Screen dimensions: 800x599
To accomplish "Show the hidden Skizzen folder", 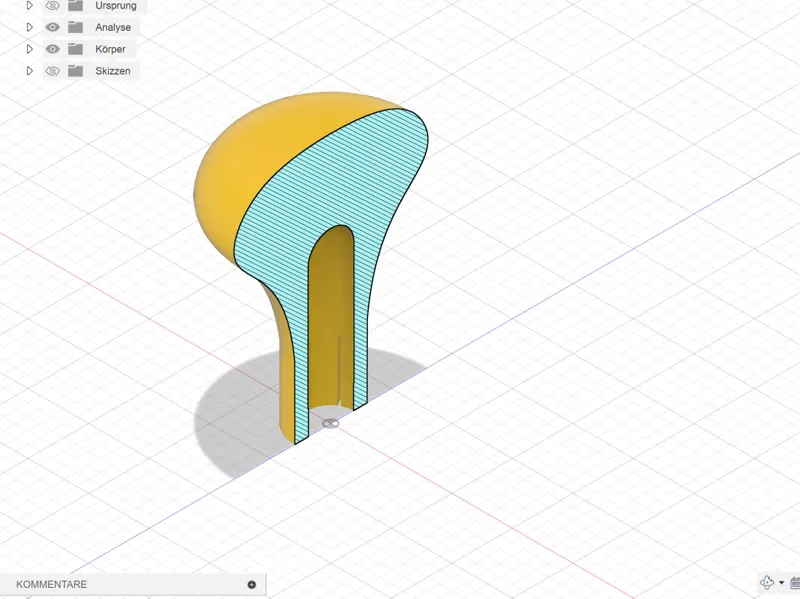I will (52, 71).
